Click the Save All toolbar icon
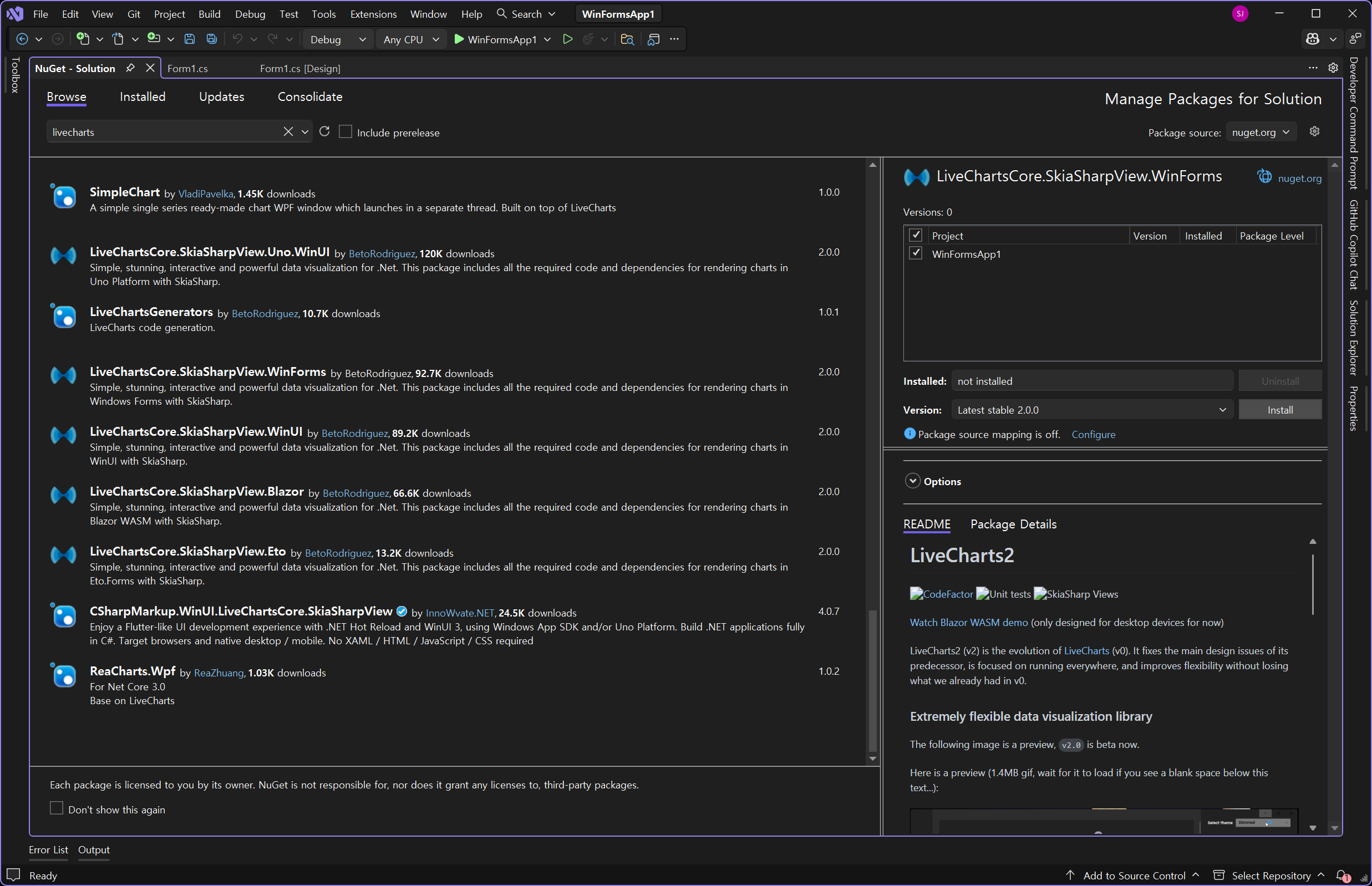This screenshot has width=1372, height=886. [x=212, y=39]
